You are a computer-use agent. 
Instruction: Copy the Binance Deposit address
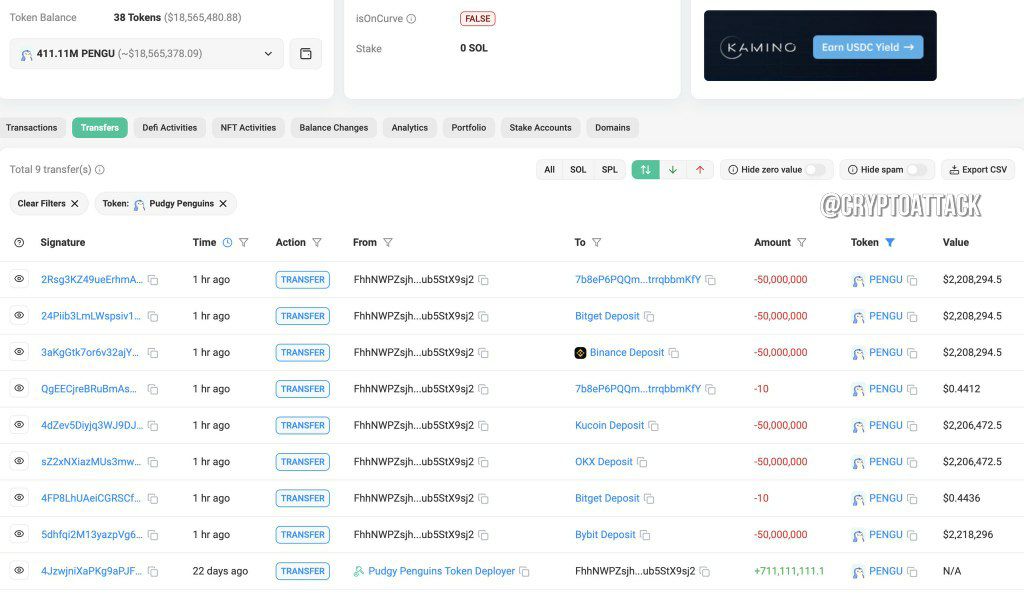point(673,353)
